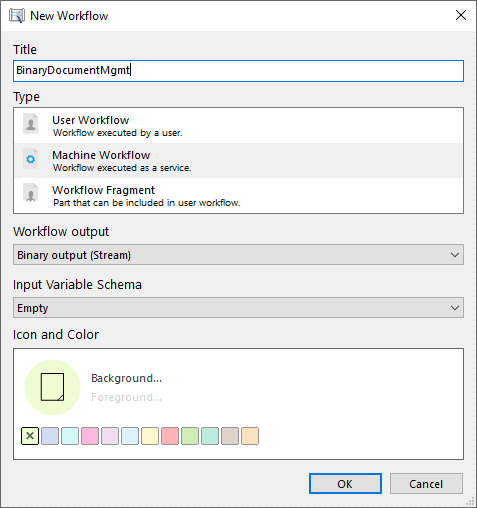The height and width of the screenshot is (508, 477).
Task: Open the Background color link
Action: [x=126, y=378]
